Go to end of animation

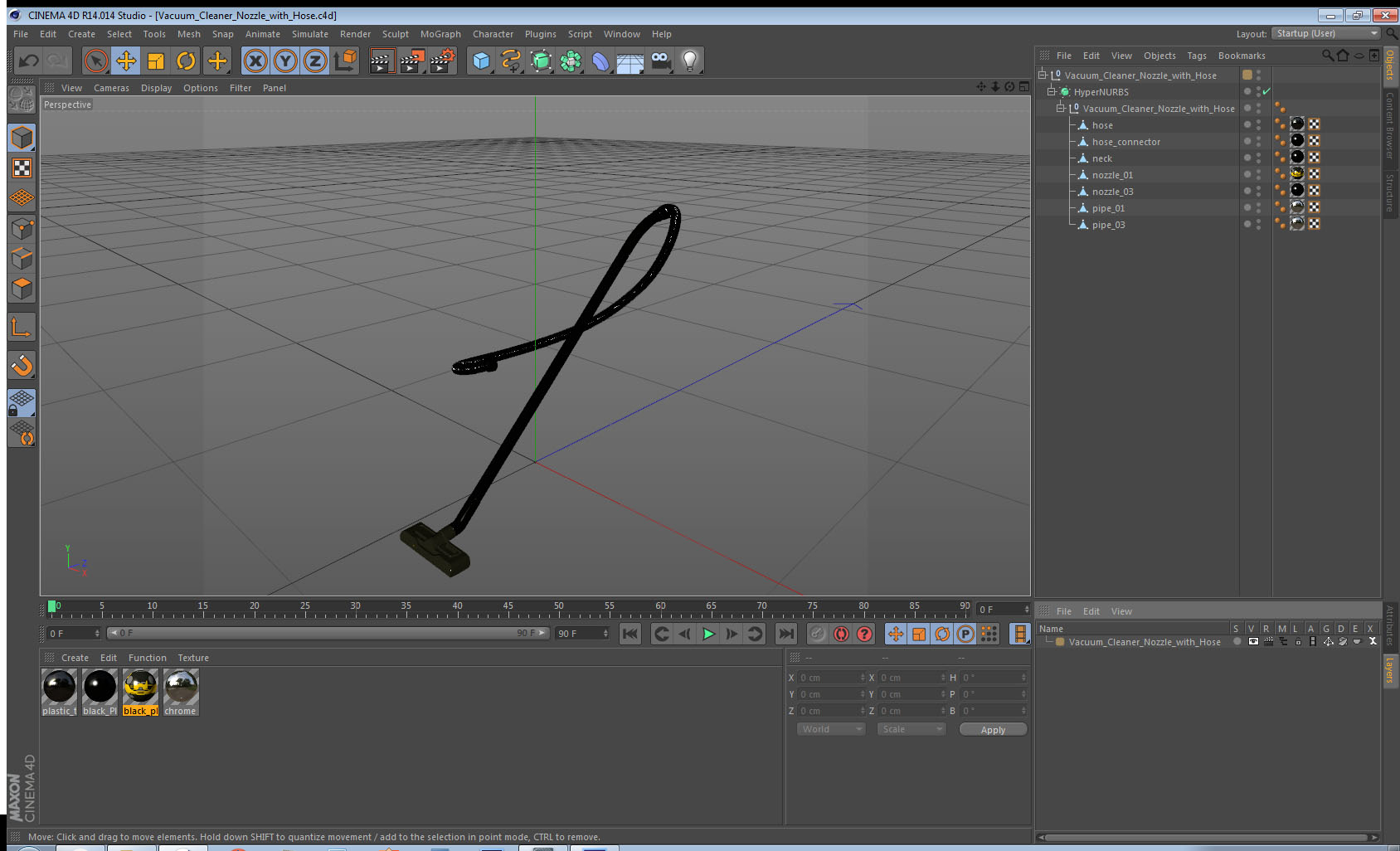point(785,634)
